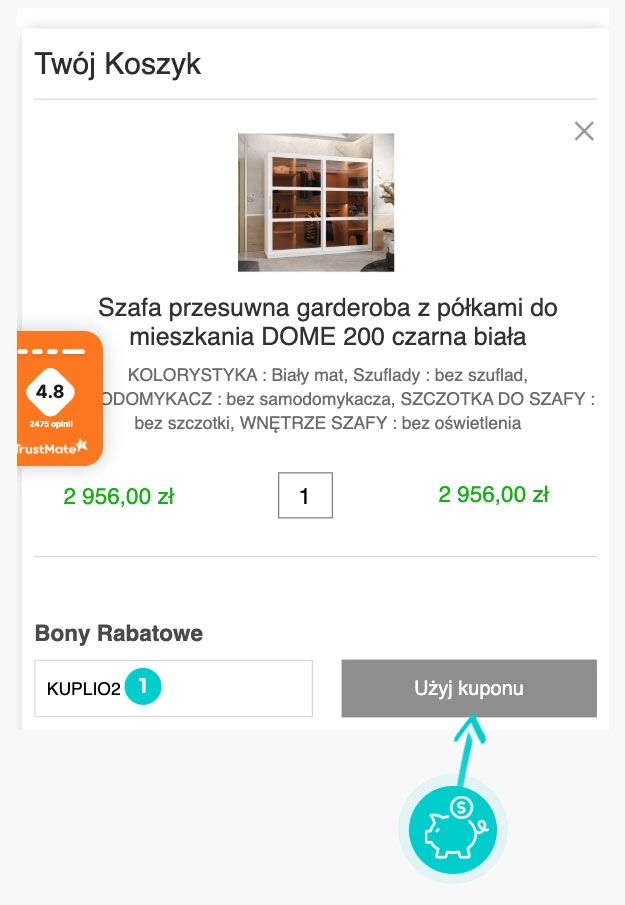Click the wardrobe product thumbnail
This screenshot has height=905, width=625.
point(315,202)
